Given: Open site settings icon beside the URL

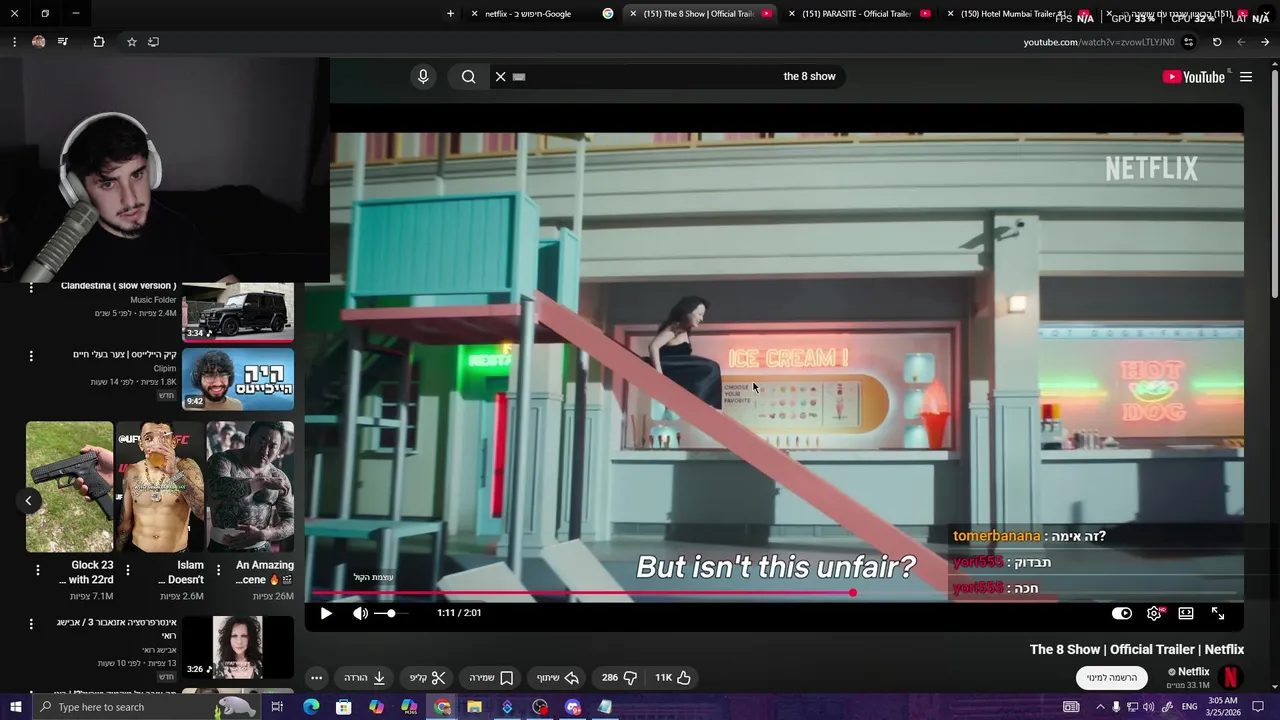Looking at the screenshot, I should click(x=1188, y=42).
